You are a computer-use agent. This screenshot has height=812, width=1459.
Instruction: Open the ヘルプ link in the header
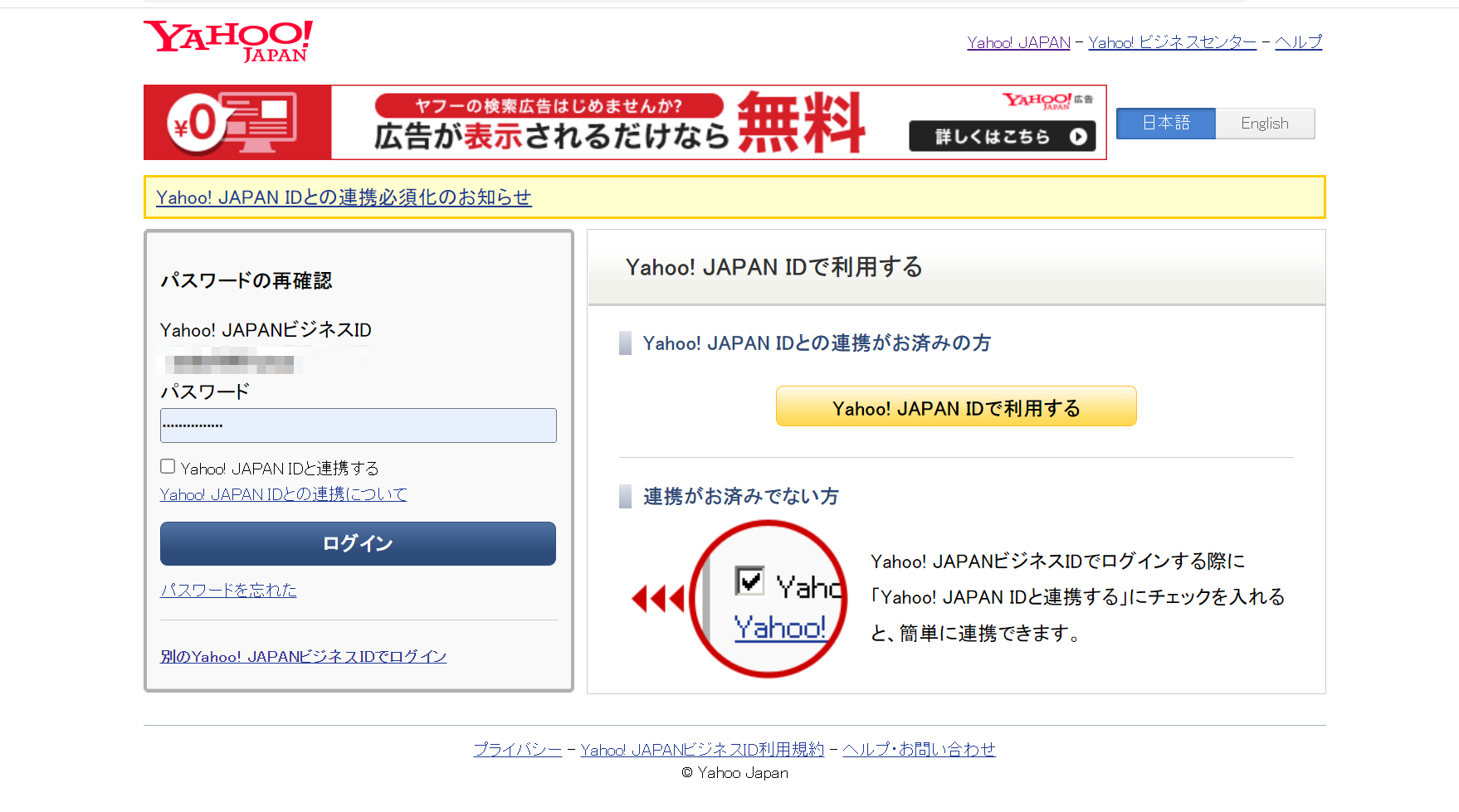pyautogui.click(x=1298, y=42)
